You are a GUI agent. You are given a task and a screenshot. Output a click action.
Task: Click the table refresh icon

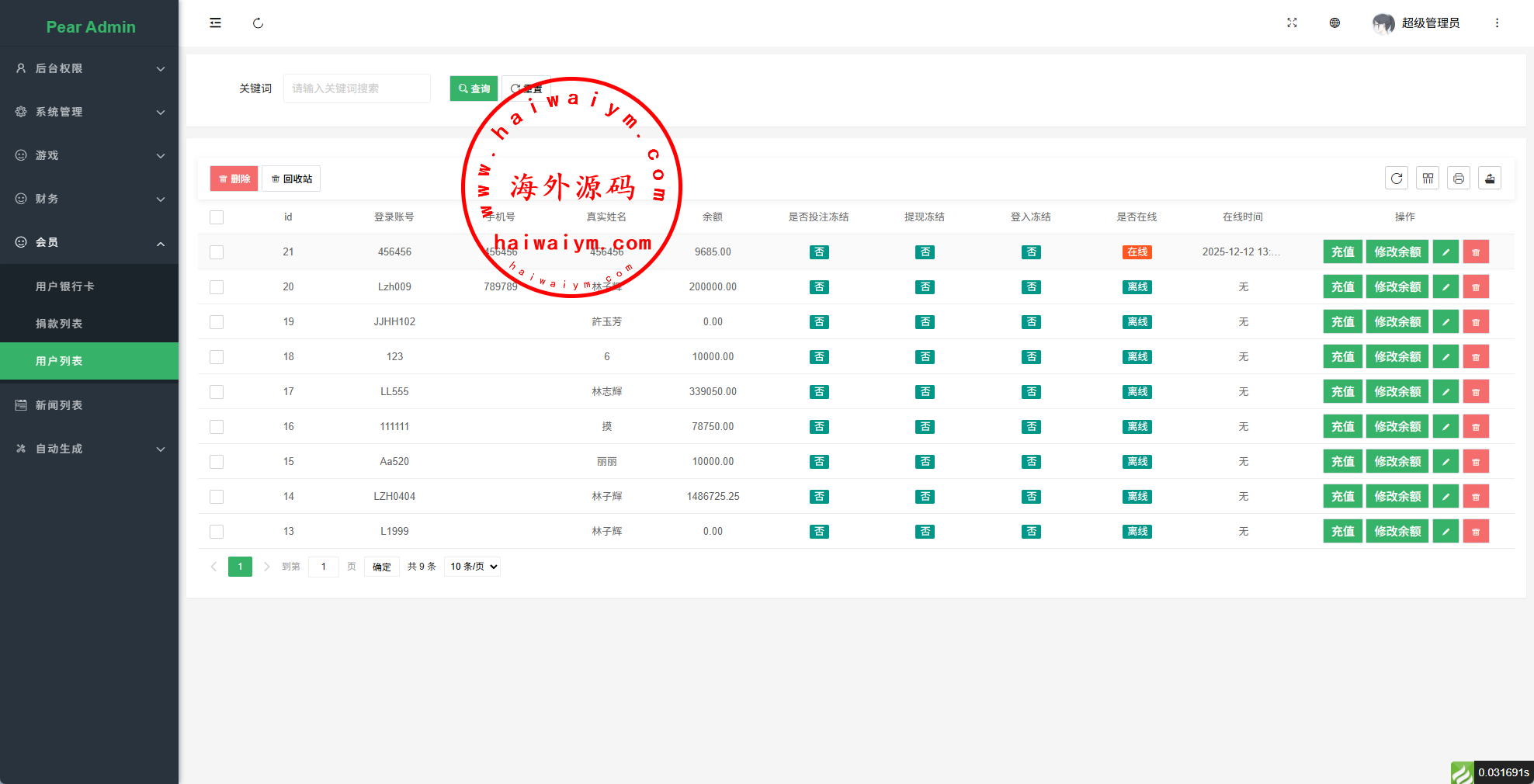tap(1397, 179)
